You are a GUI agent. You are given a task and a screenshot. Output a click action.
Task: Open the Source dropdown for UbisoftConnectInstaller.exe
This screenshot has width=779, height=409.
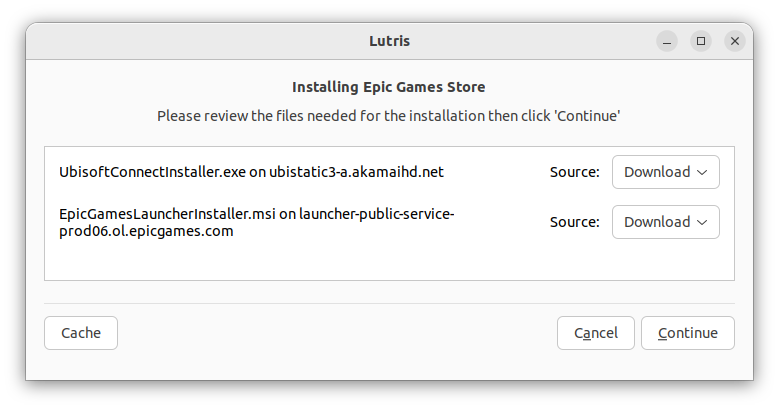[665, 172]
